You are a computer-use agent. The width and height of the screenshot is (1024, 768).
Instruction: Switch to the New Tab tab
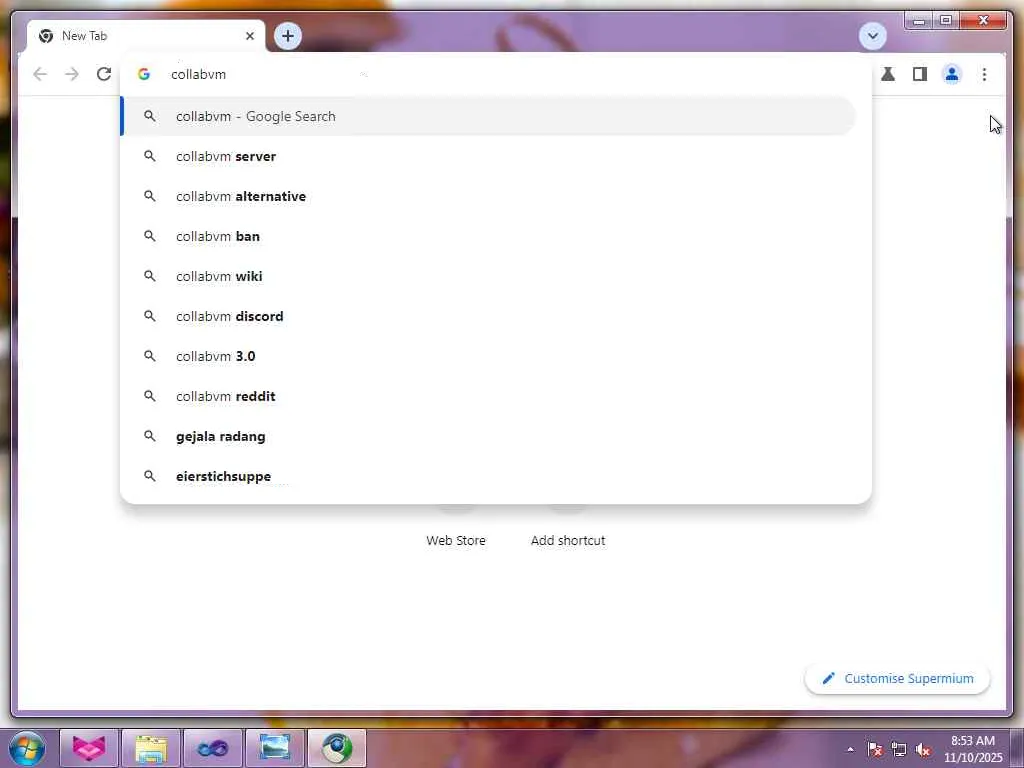pos(146,36)
